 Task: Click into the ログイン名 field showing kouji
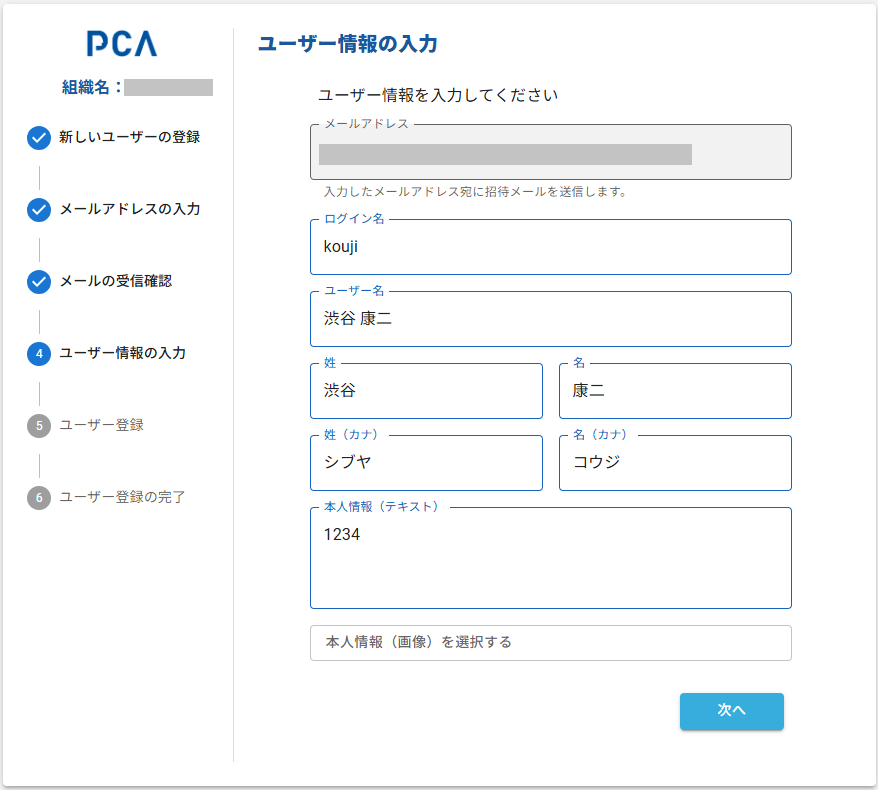point(550,247)
